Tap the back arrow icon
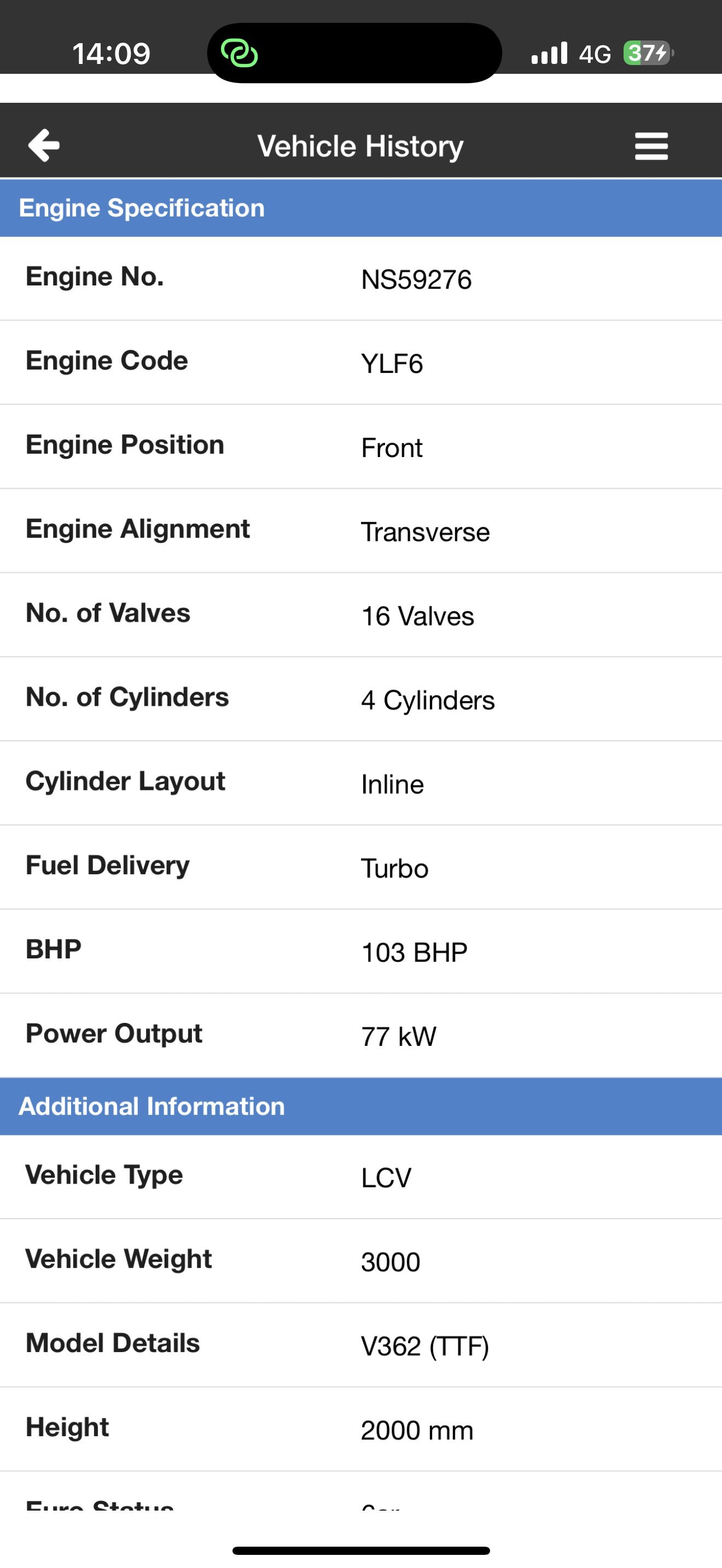722x1568 pixels. click(44, 145)
